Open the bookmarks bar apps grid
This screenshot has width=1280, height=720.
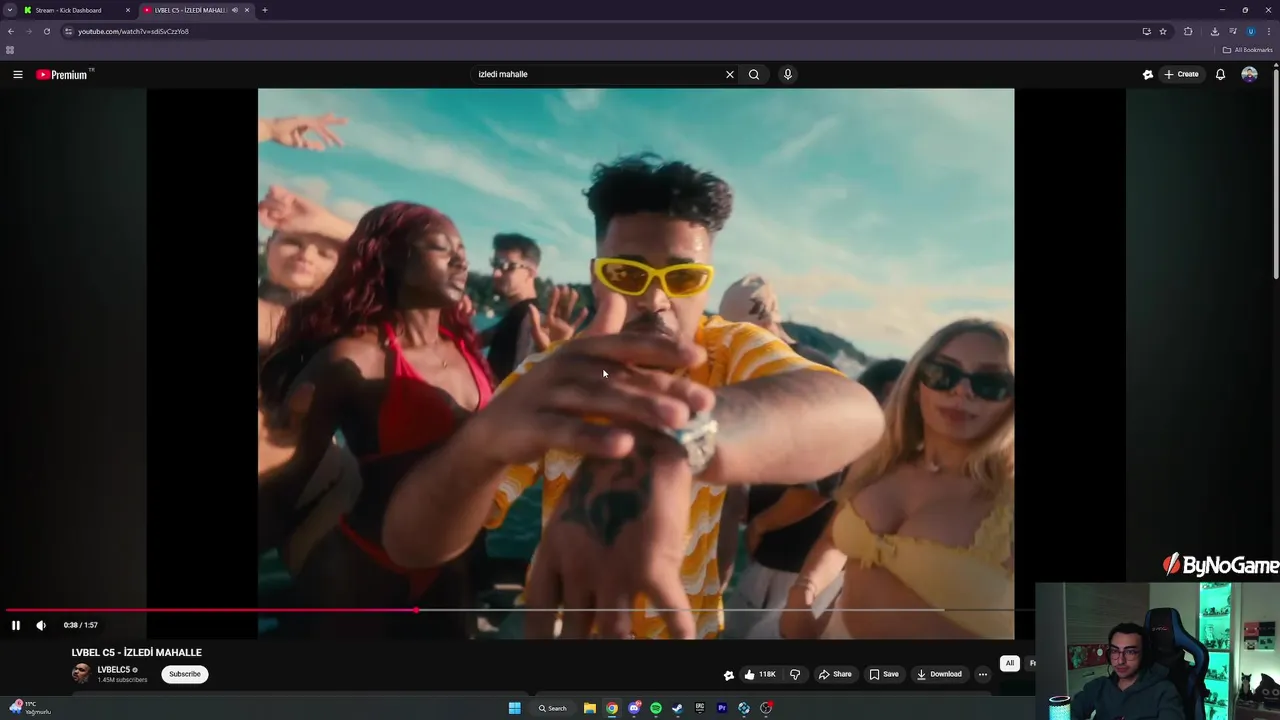10,50
